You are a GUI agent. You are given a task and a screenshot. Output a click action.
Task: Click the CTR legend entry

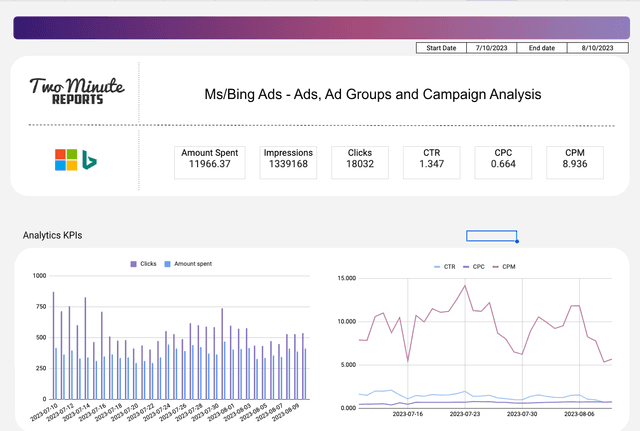(444, 267)
